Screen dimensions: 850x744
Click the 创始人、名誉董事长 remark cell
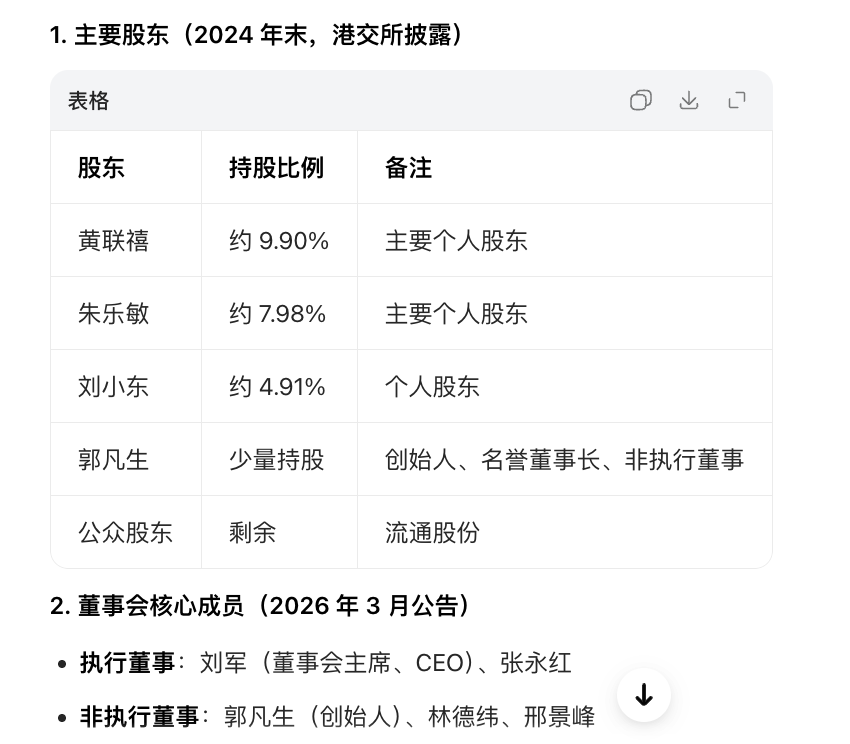[x=564, y=460]
